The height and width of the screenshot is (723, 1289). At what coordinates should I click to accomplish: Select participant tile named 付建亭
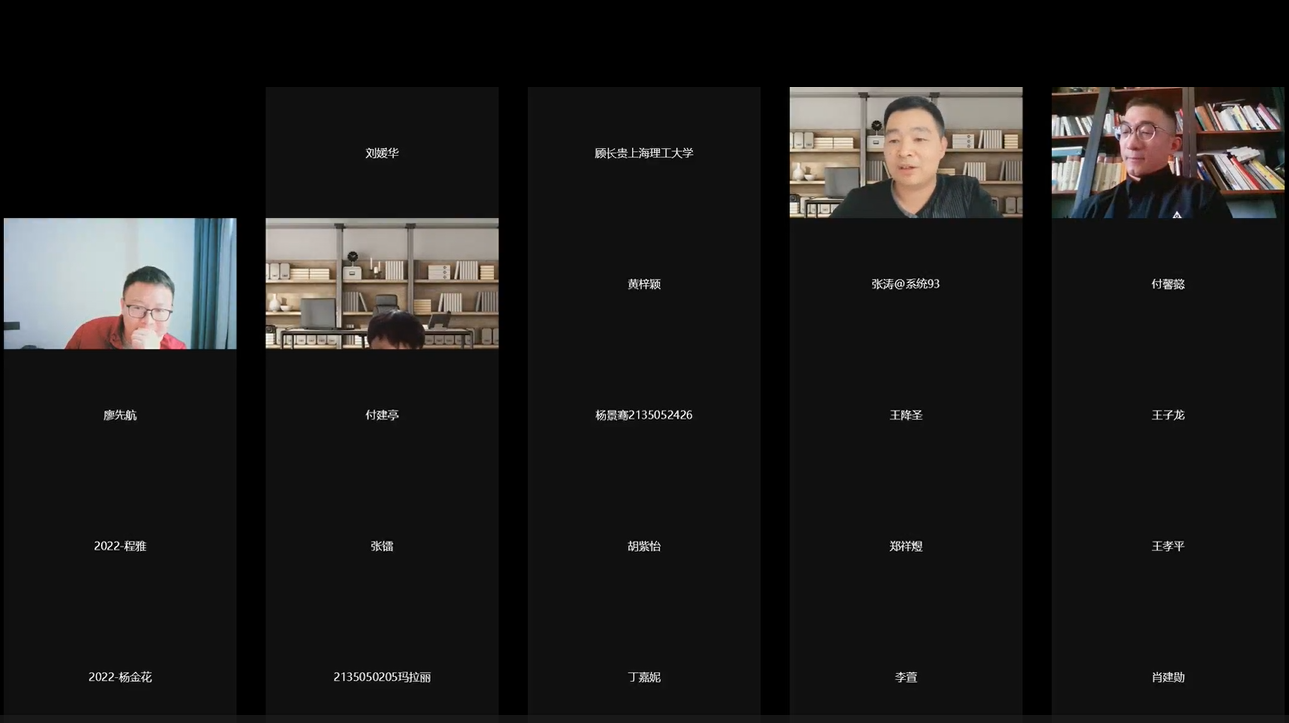click(382, 415)
